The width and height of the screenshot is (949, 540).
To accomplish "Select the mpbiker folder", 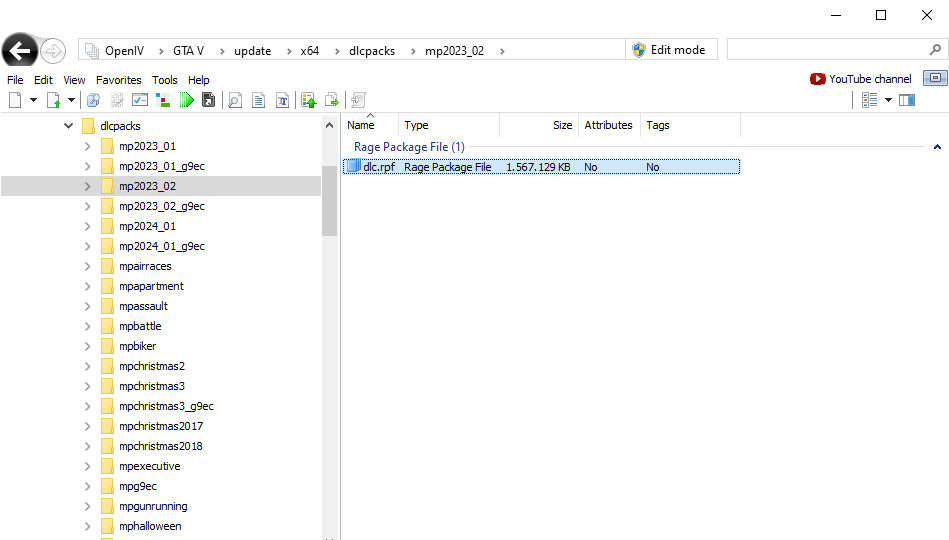I will pos(137,346).
